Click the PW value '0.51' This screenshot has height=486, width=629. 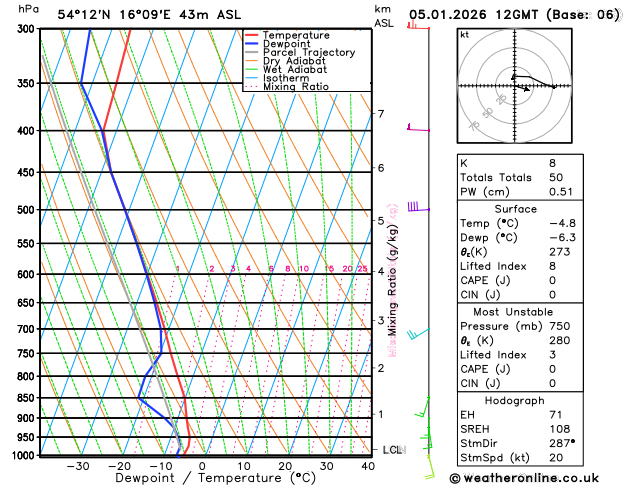[x=561, y=192]
